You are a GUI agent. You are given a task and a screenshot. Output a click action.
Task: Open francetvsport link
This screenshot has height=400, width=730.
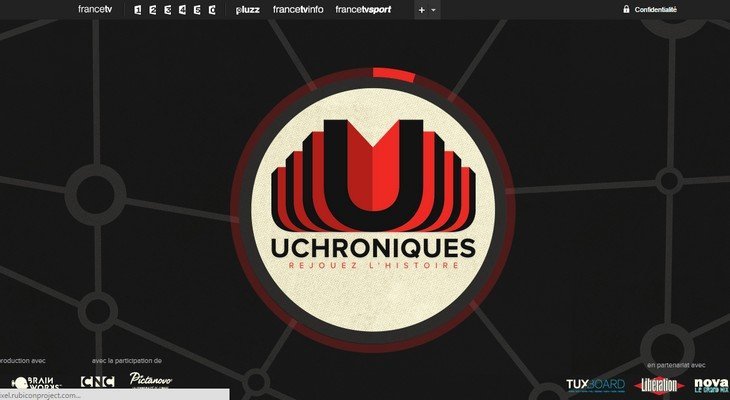(363, 10)
